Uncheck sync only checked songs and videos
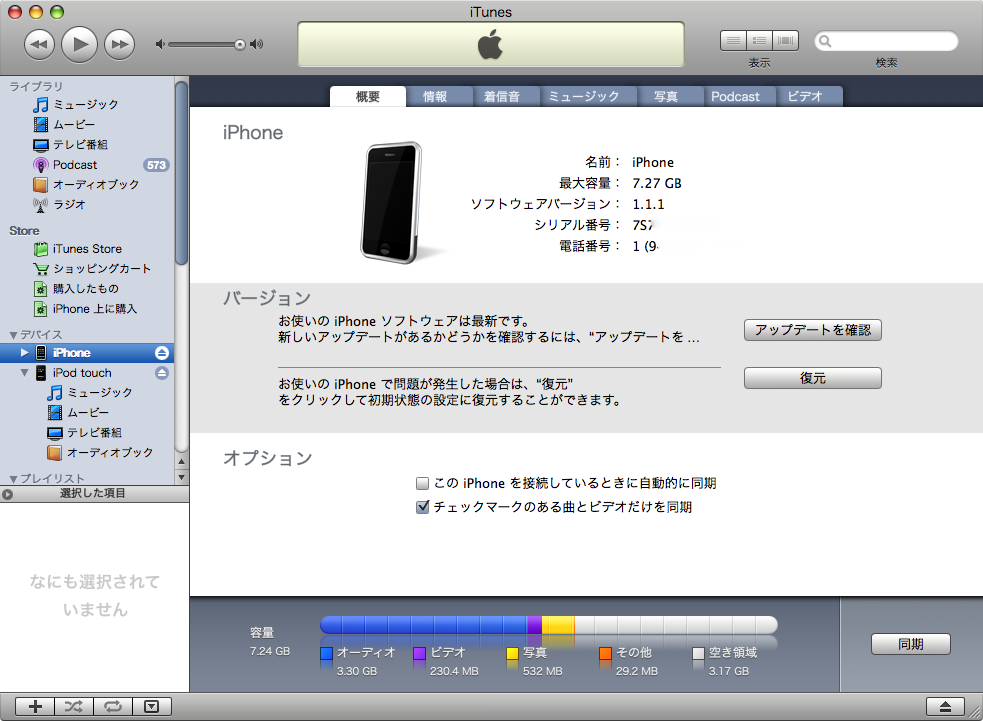 tap(422, 507)
